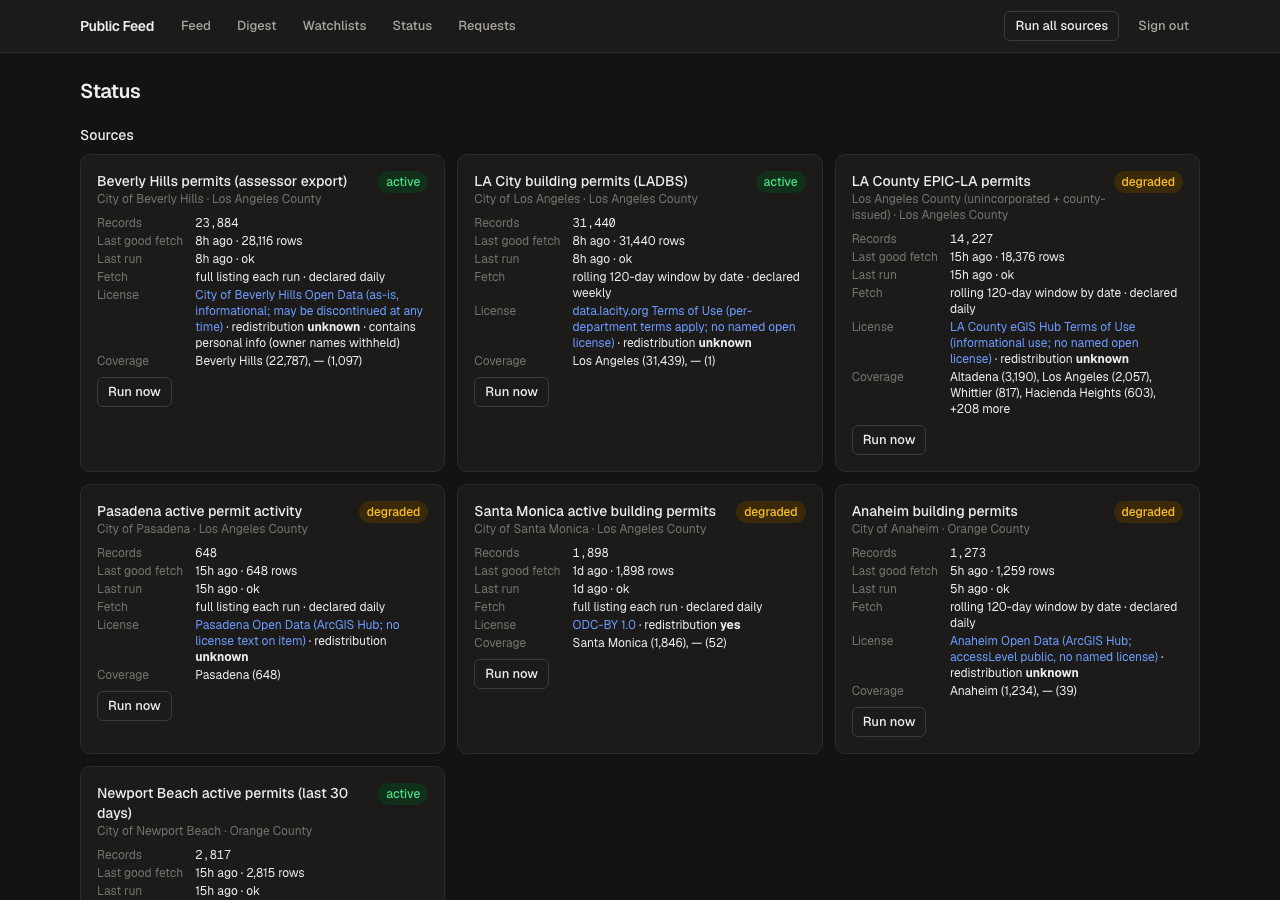The height and width of the screenshot is (900, 1280).
Task: Select the Status navigation tab
Action: pyautogui.click(x=412, y=26)
